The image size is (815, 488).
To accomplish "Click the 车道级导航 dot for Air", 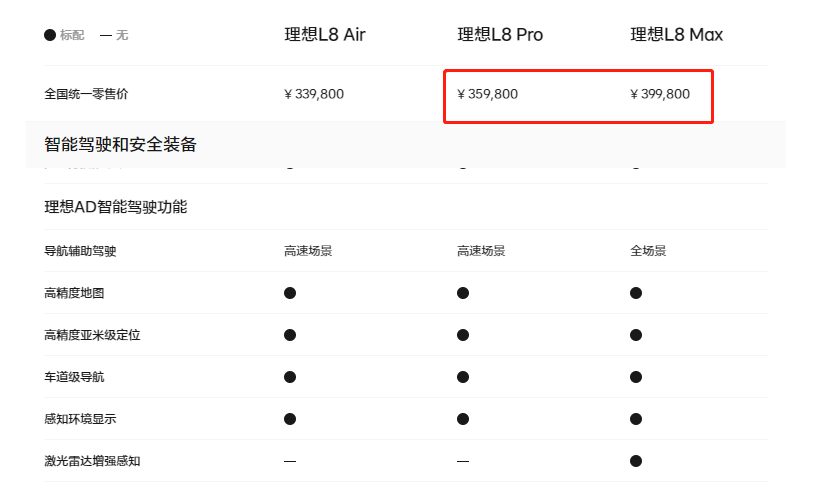I will coord(290,377).
